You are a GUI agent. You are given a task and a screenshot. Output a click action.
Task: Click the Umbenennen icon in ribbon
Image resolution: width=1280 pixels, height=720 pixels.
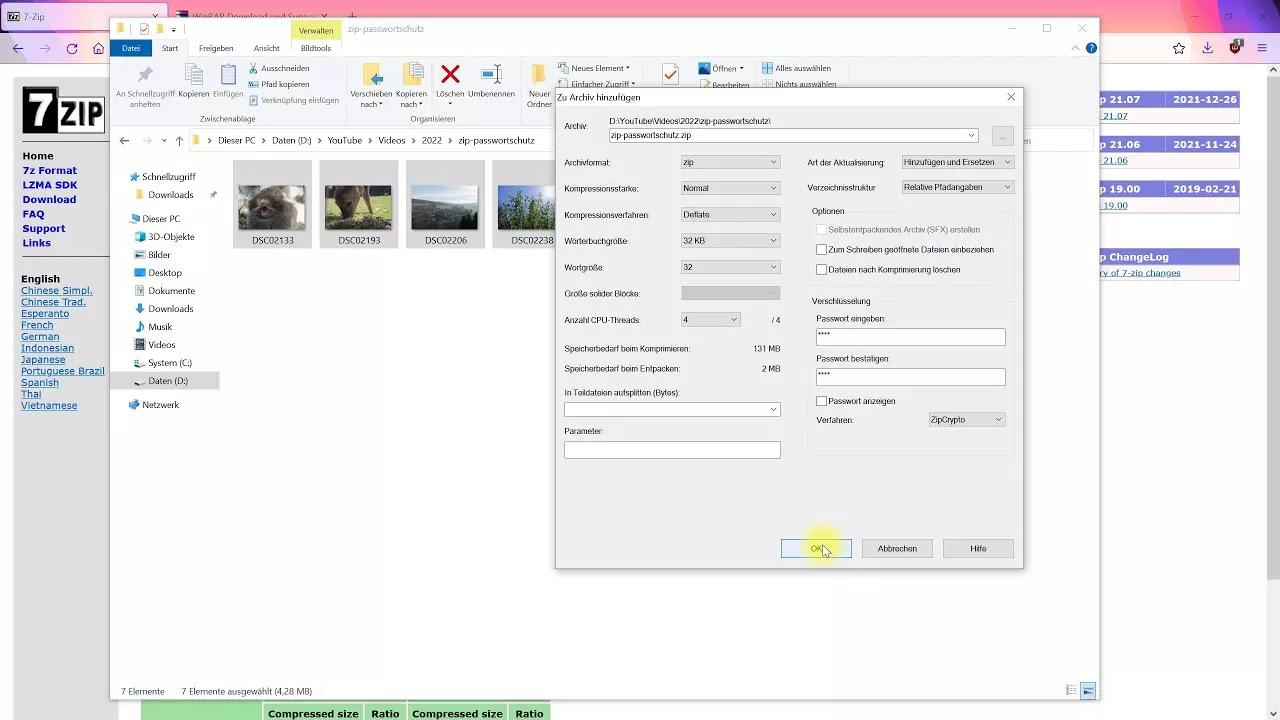pos(491,75)
